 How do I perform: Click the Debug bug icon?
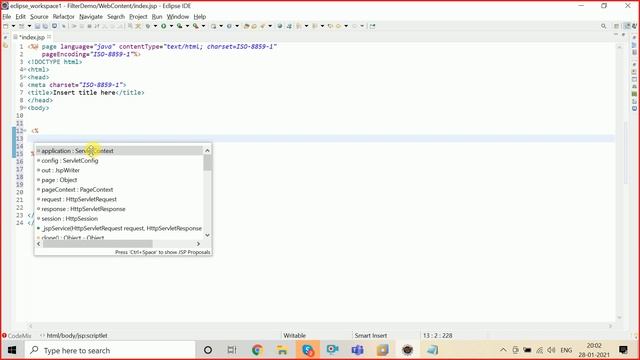tap(148, 26)
